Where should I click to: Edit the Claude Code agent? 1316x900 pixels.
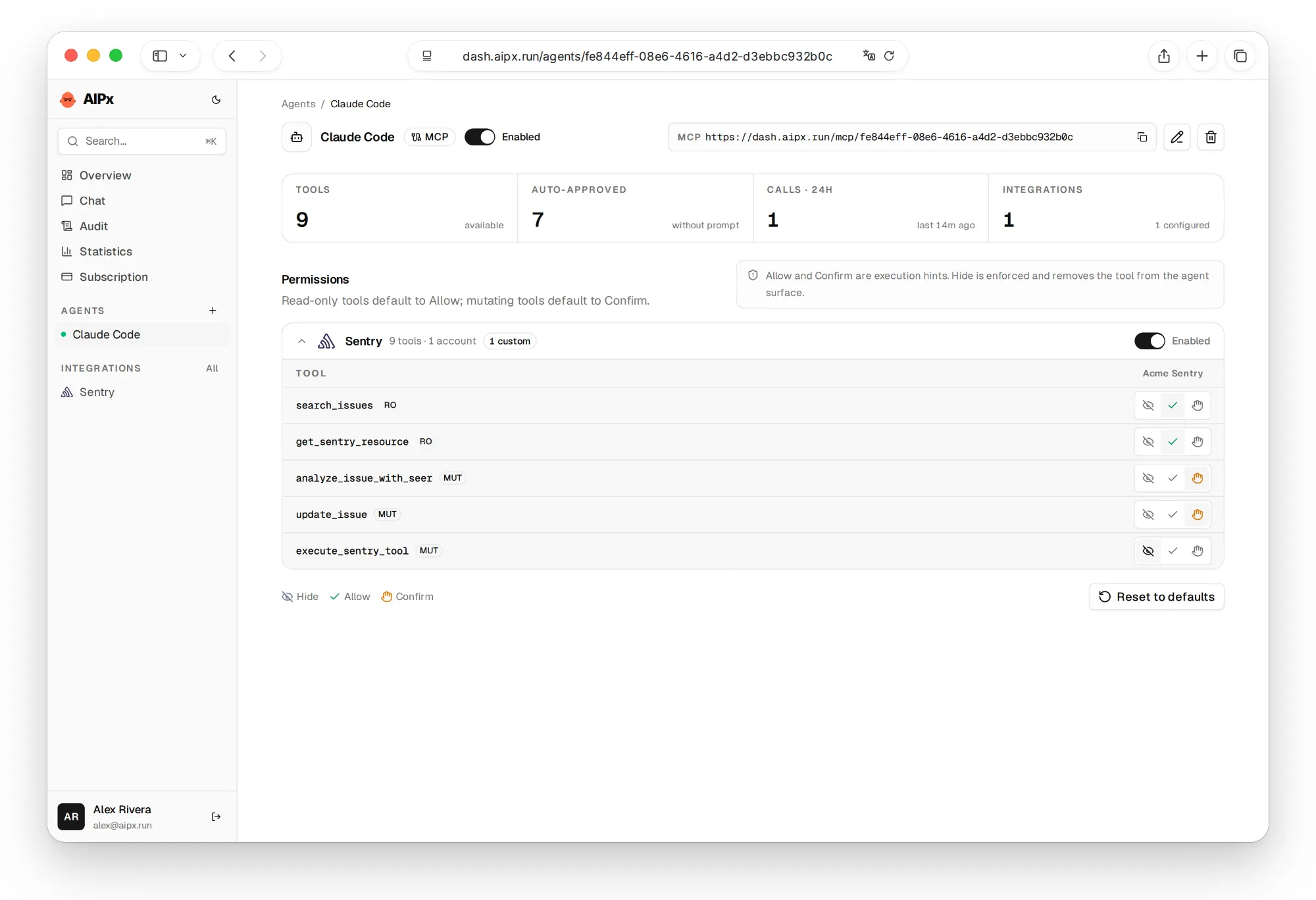(1177, 137)
